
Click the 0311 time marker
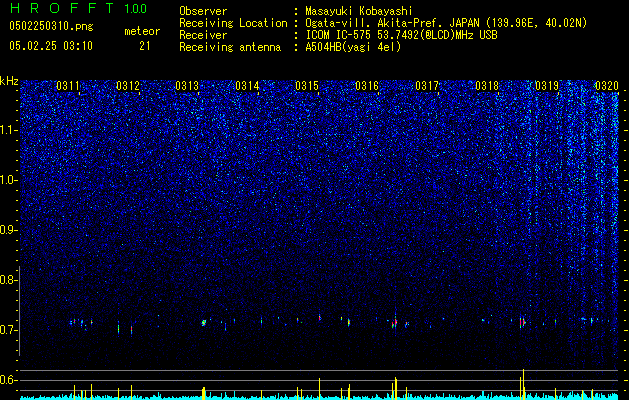(68, 86)
